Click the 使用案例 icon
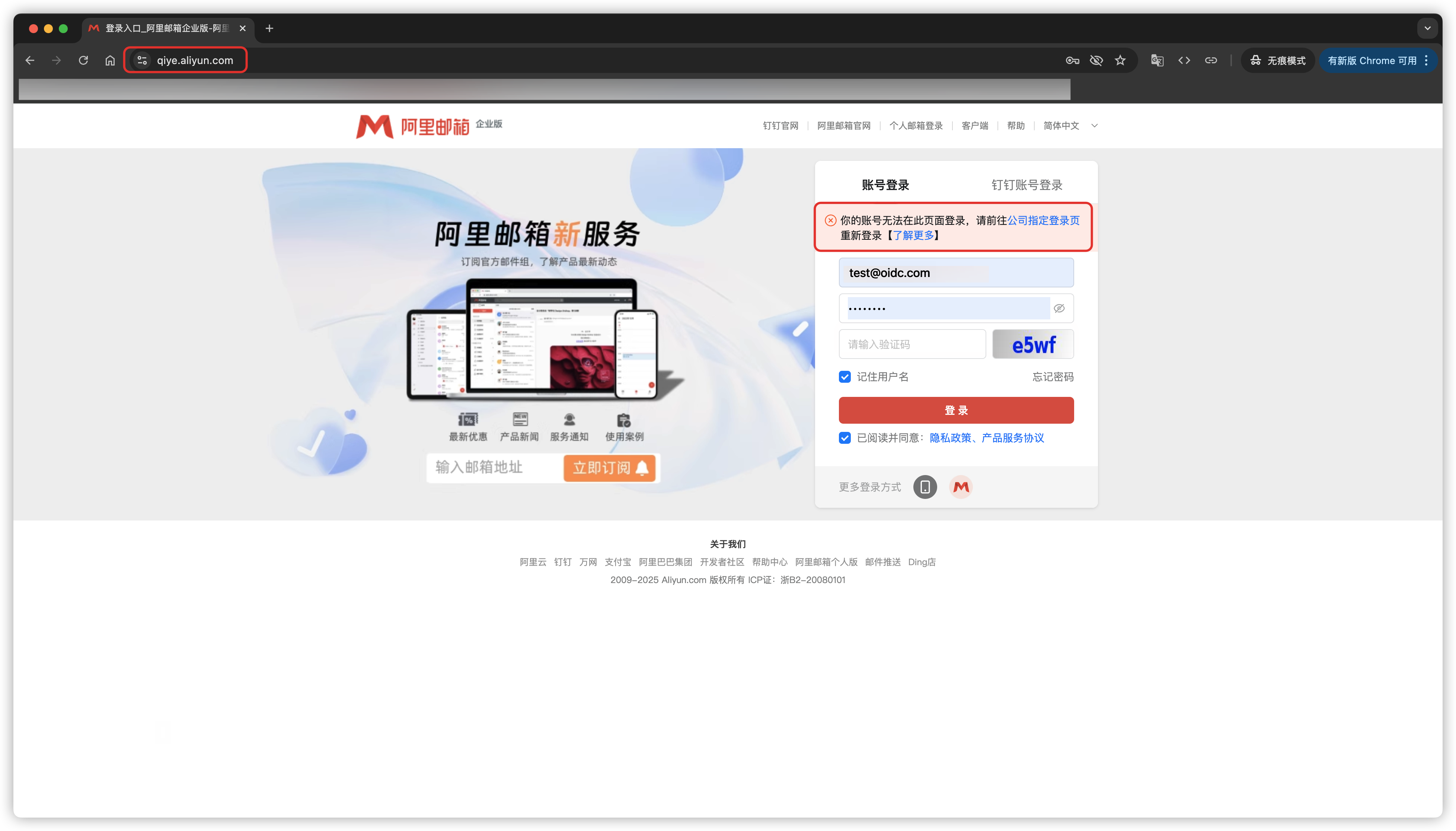This screenshot has height=831, width=1456. [x=623, y=421]
